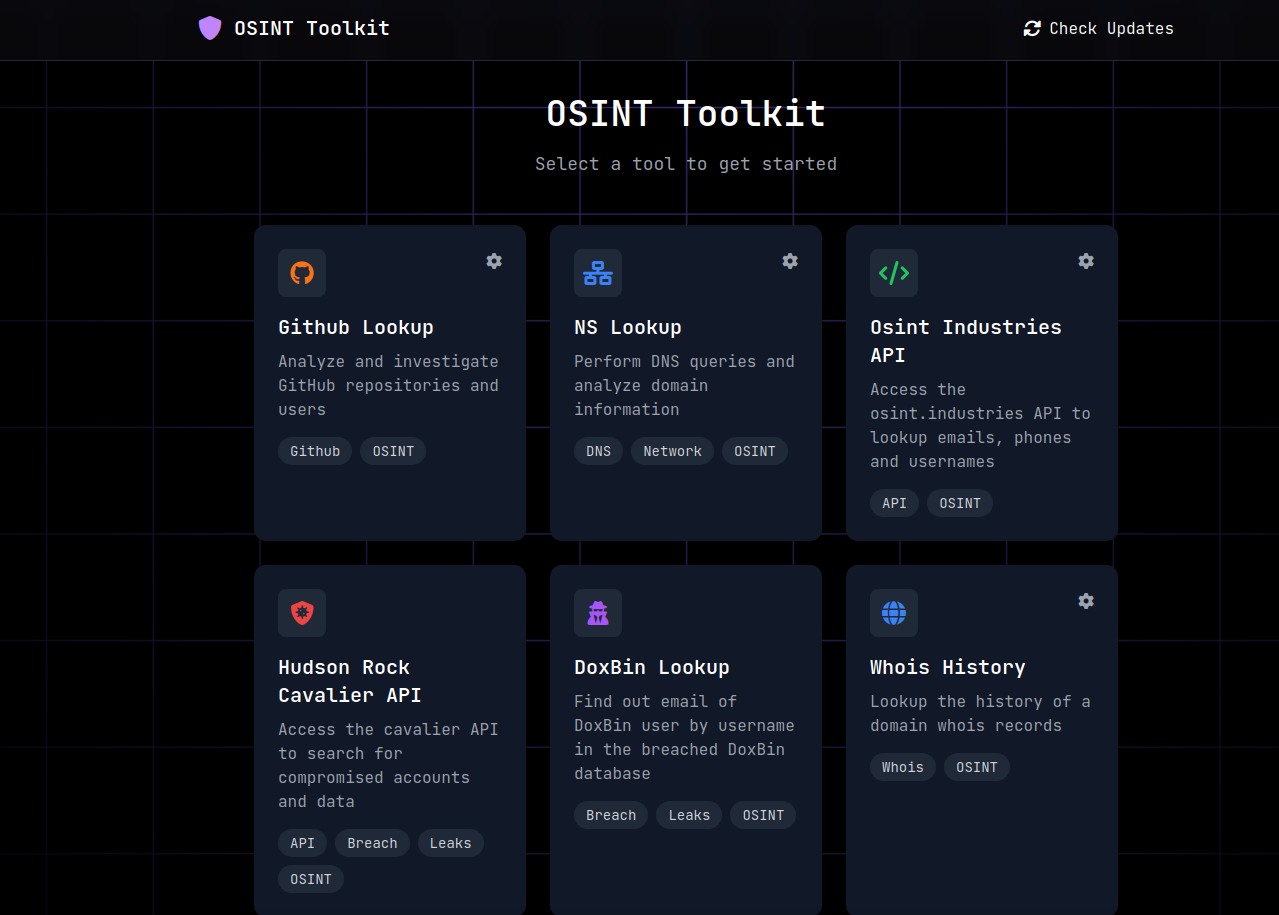
Task: Click the blue globe icon on Whois History
Action: click(x=894, y=613)
